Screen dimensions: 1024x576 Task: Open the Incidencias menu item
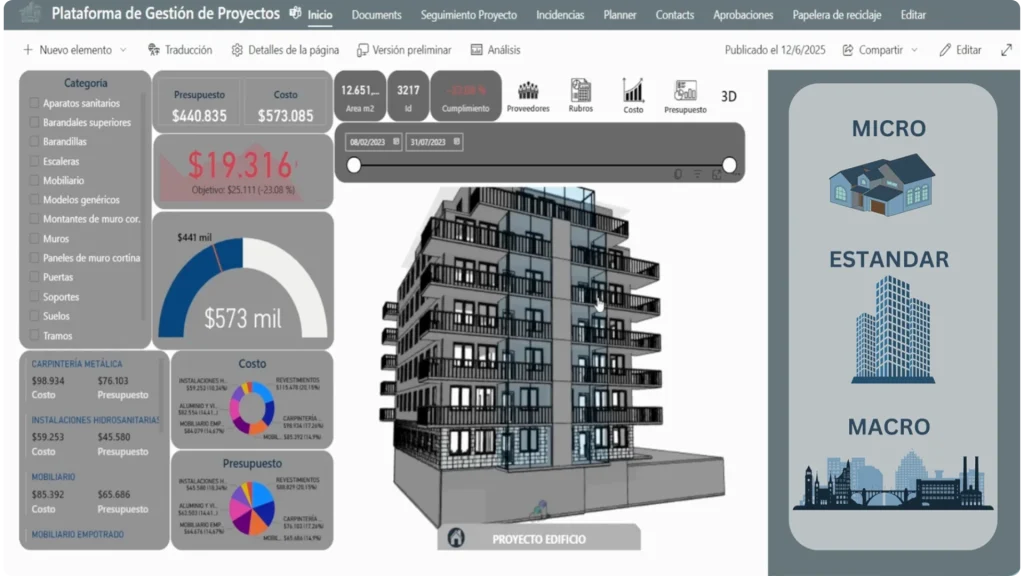coord(560,15)
